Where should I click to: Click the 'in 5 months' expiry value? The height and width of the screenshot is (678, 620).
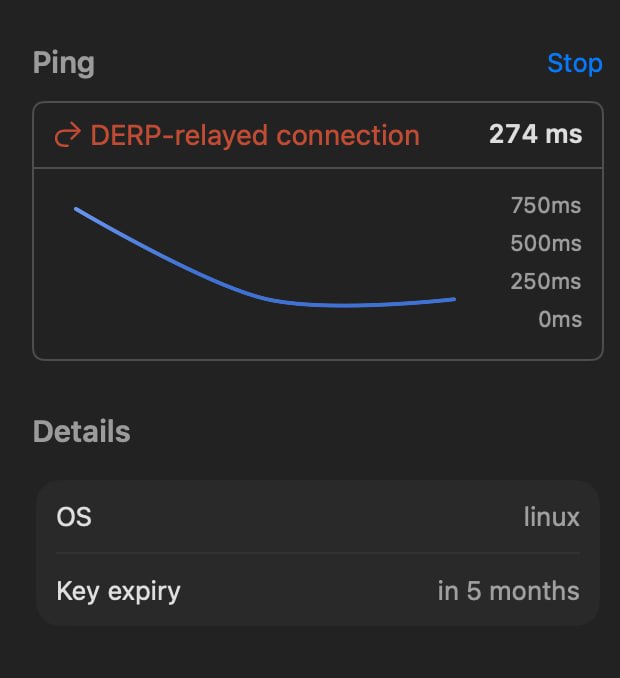coord(508,590)
